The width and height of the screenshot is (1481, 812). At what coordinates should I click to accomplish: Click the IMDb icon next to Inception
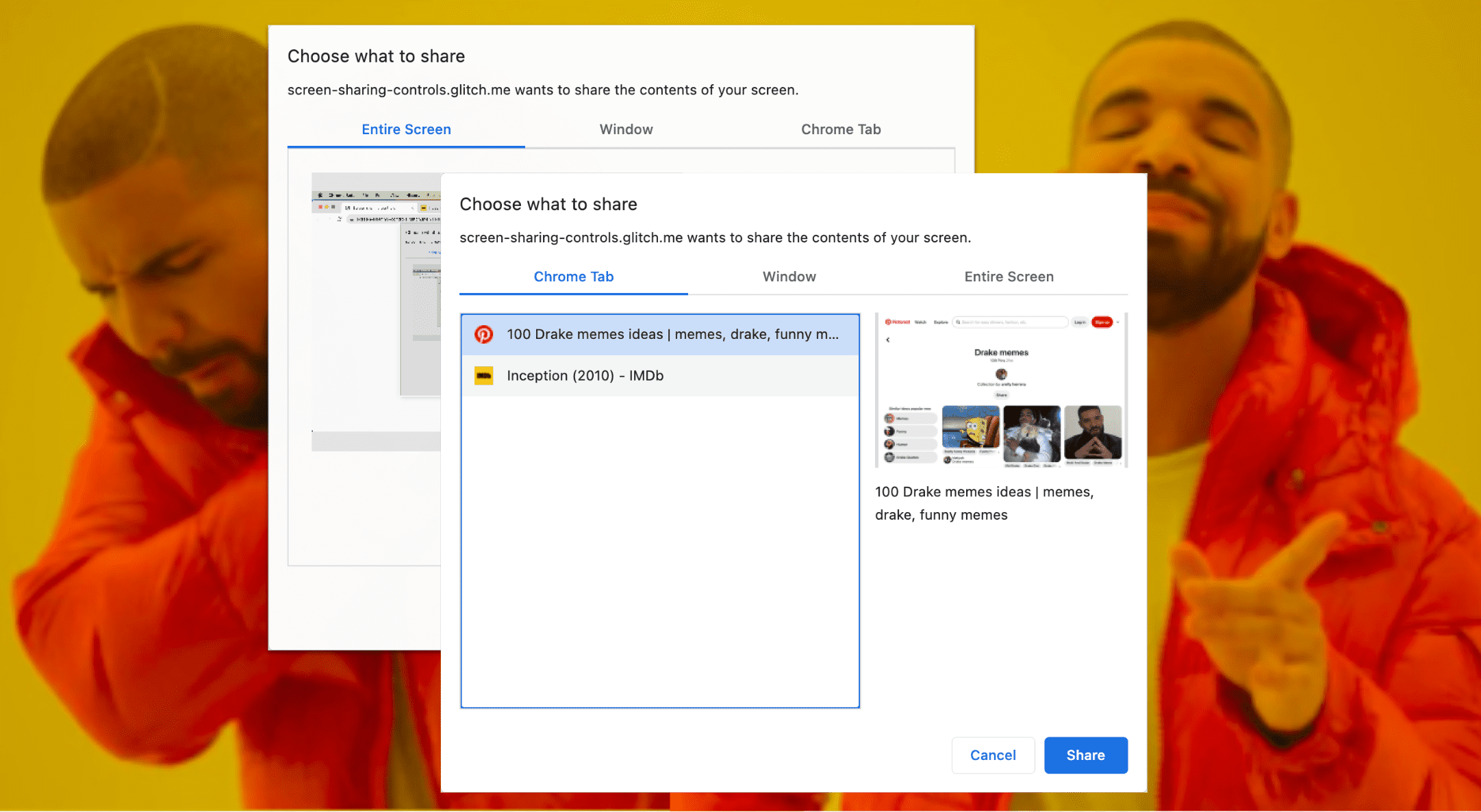[483, 375]
